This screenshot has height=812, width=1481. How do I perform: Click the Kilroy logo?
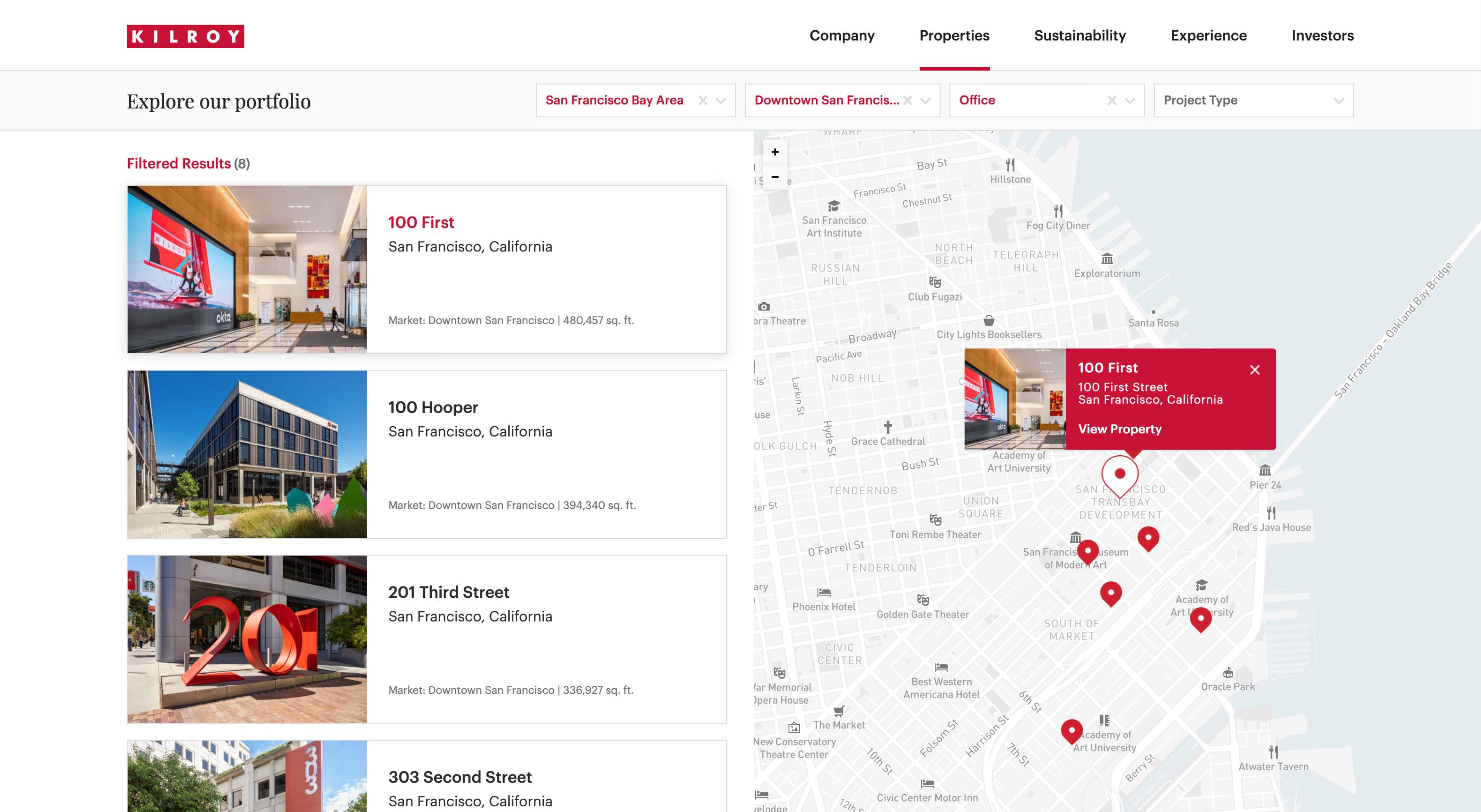click(185, 36)
